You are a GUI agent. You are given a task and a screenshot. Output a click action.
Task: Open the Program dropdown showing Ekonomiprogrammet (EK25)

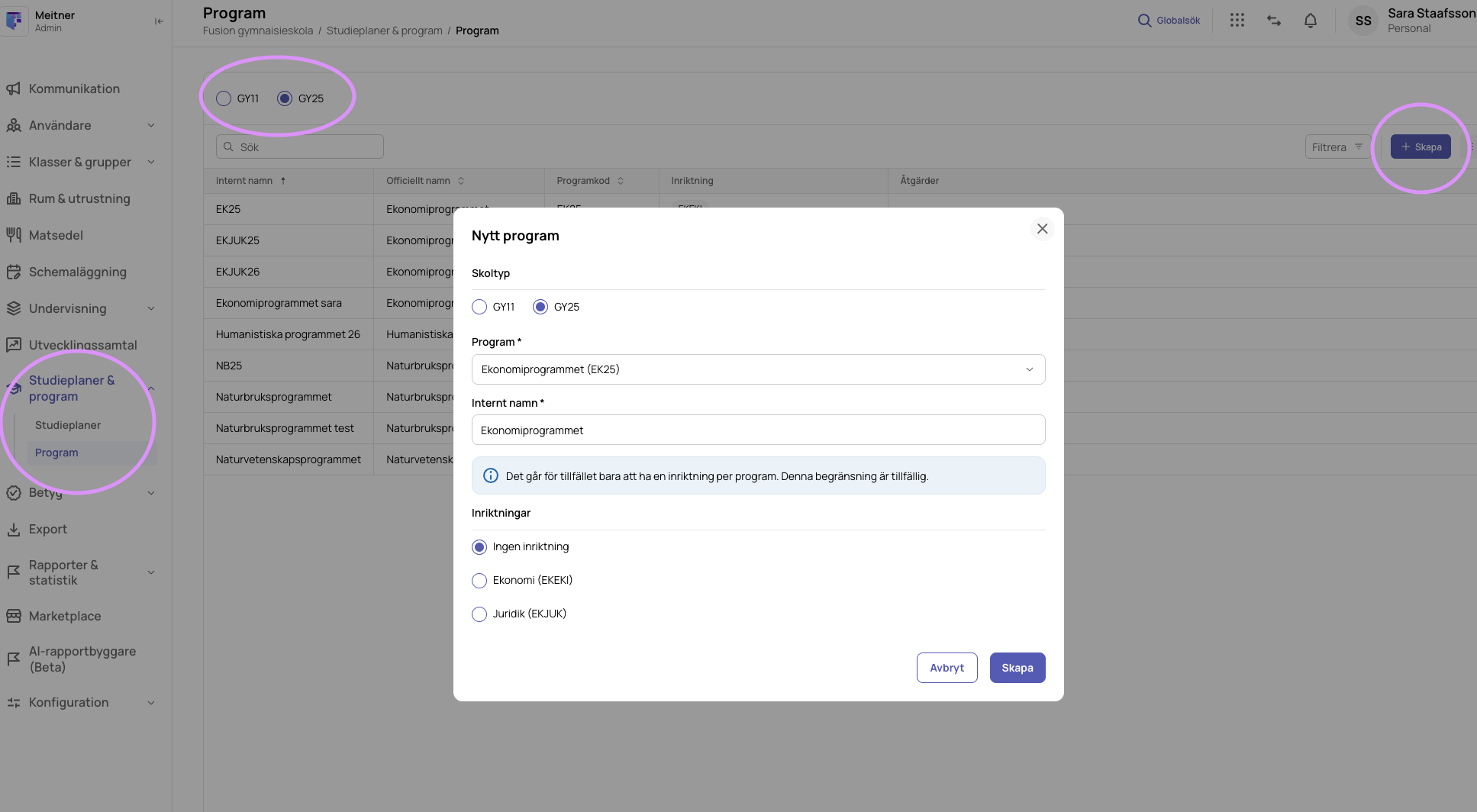[758, 369]
